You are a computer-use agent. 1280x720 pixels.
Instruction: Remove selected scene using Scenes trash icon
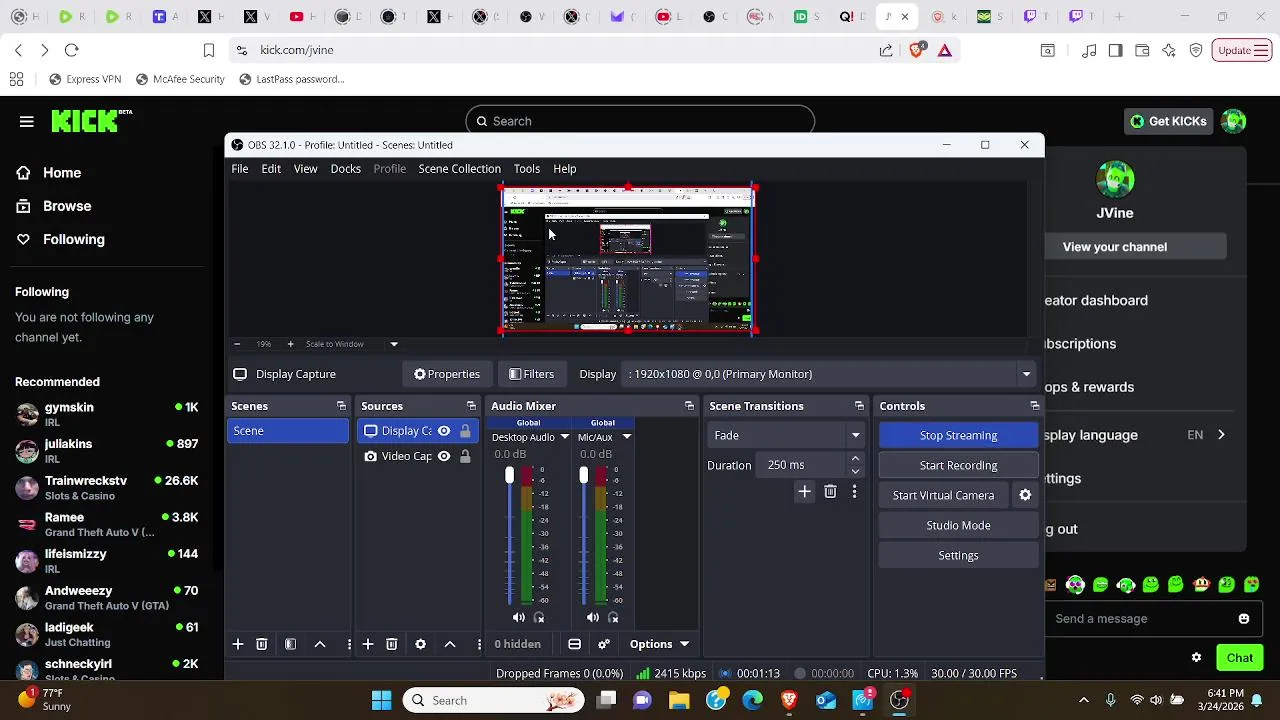point(262,644)
